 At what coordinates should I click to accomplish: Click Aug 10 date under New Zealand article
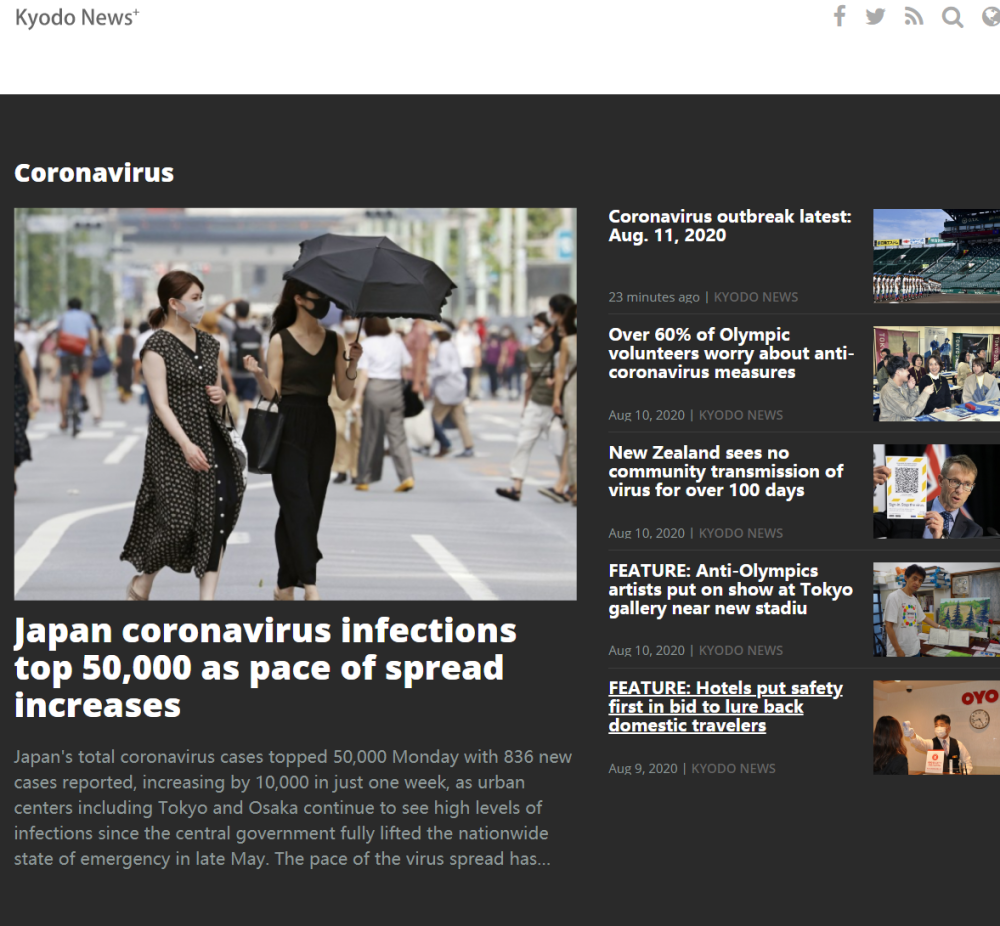pyautogui.click(x=647, y=533)
